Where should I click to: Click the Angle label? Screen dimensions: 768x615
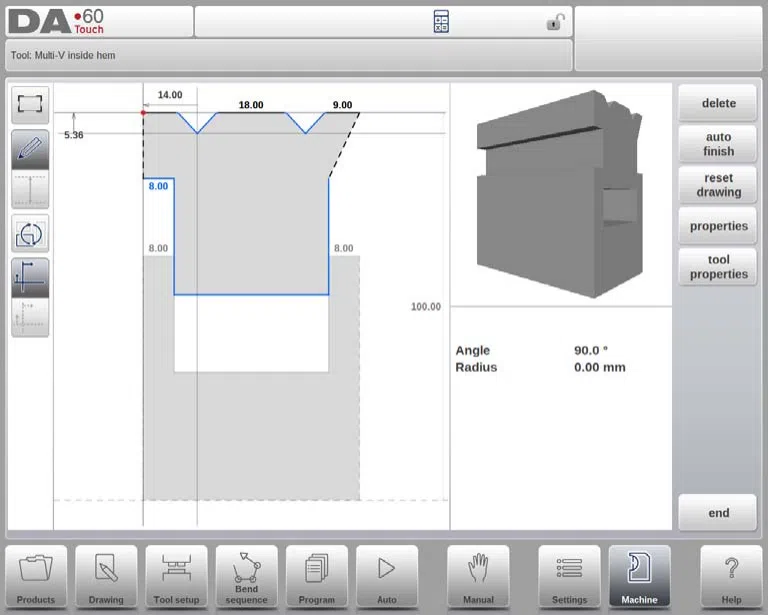pyautogui.click(x=473, y=351)
